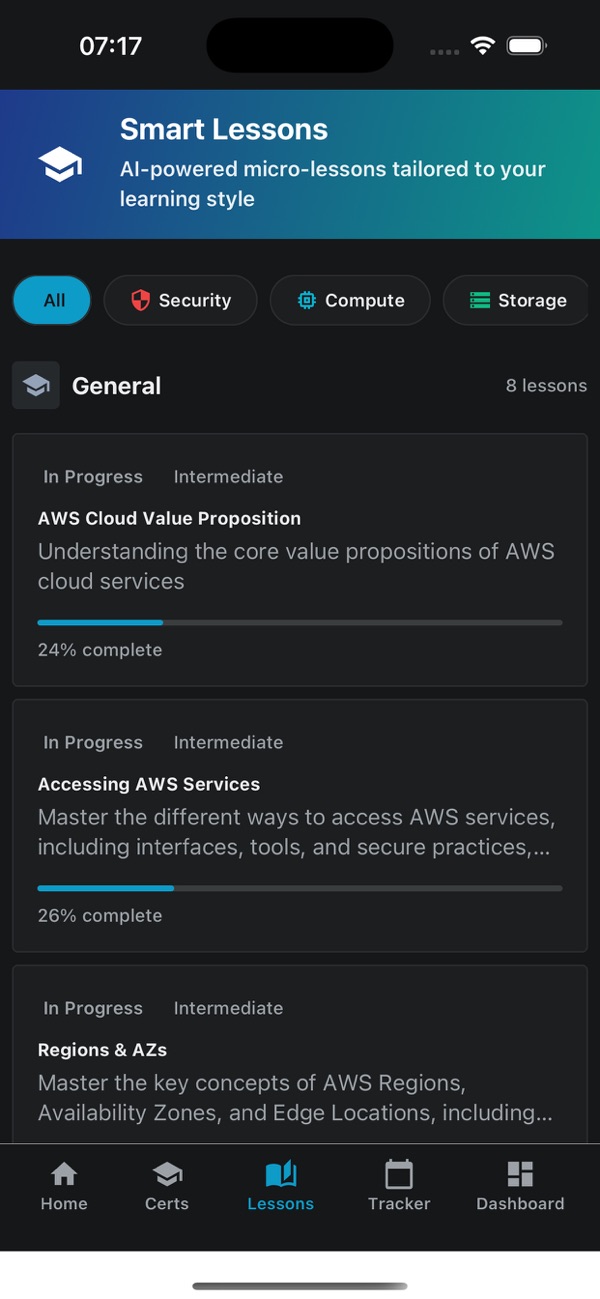Open the Accessing AWS Services lesson

[300, 815]
